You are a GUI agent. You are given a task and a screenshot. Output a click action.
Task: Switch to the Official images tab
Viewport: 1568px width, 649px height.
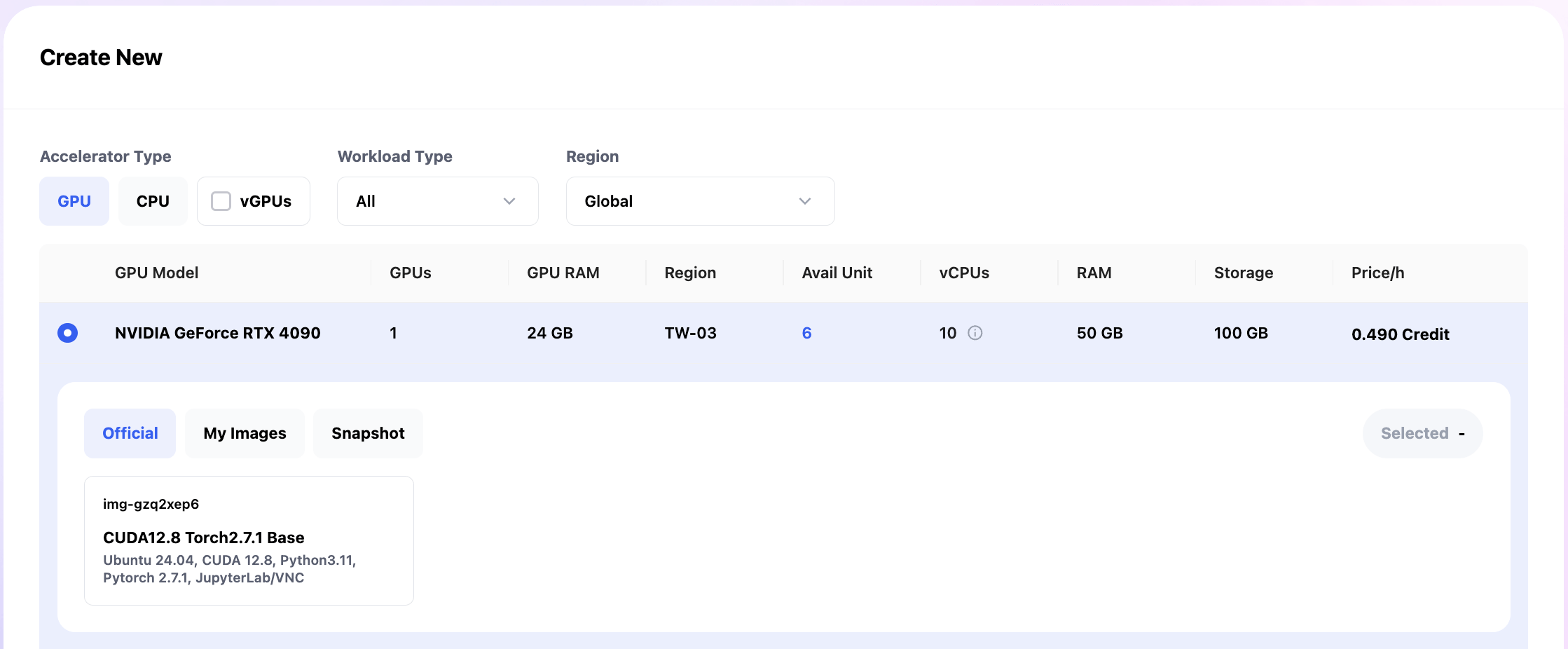click(130, 433)
